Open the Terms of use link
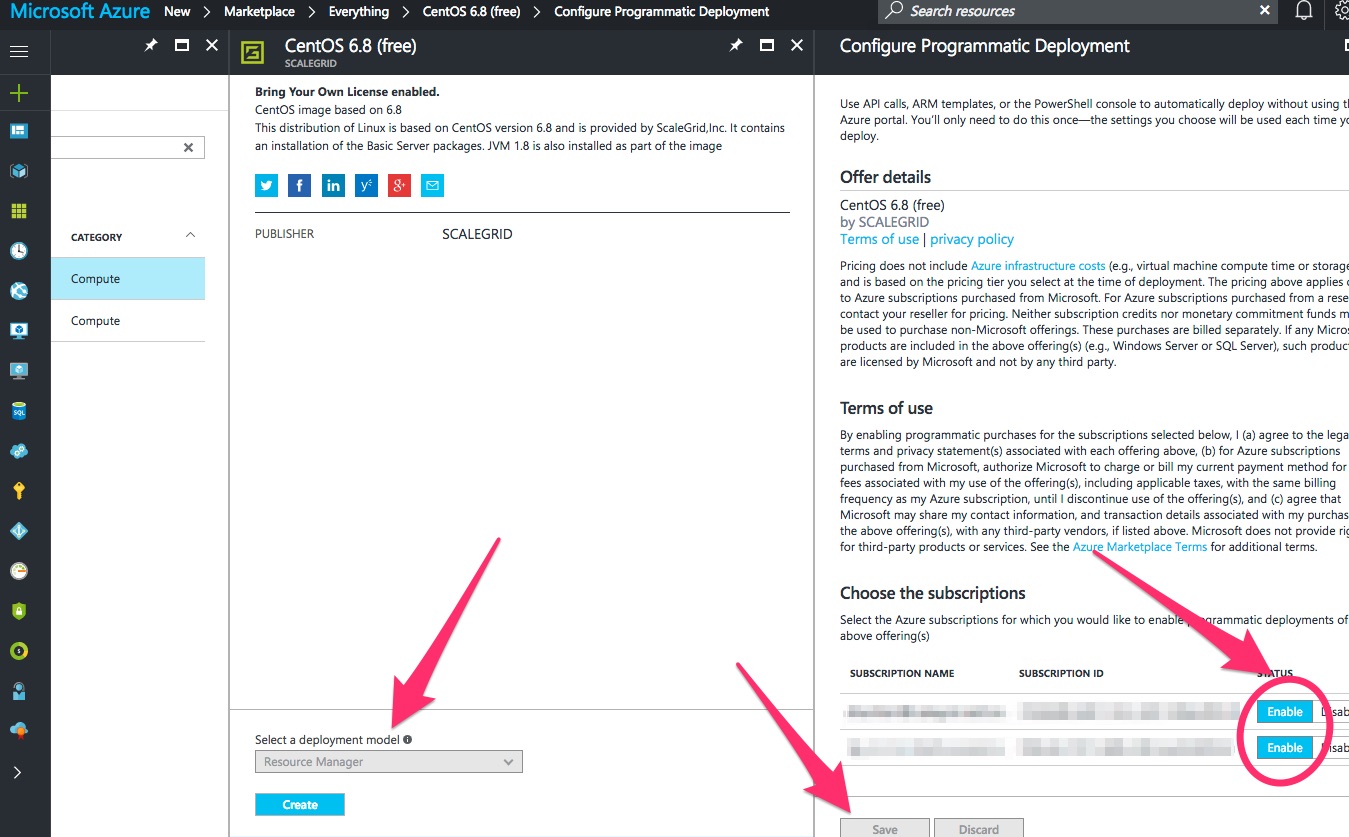The width and height of the screenshot is (1349, 837). [879, 239]
